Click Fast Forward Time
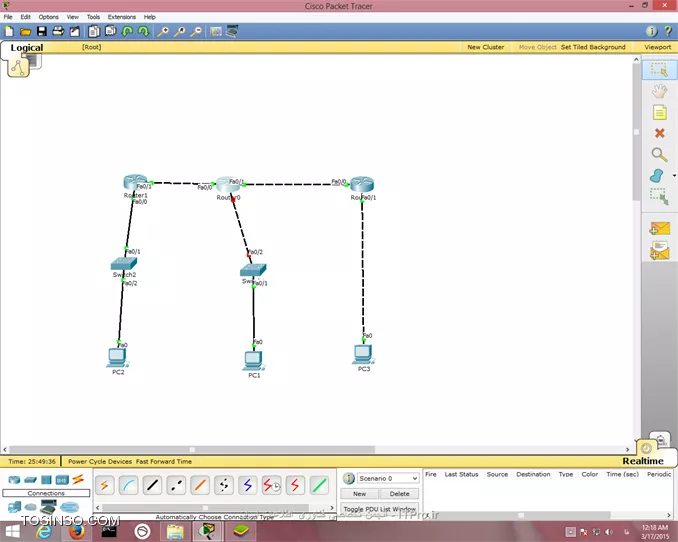 pyautogui.click(x=164, y=462)
